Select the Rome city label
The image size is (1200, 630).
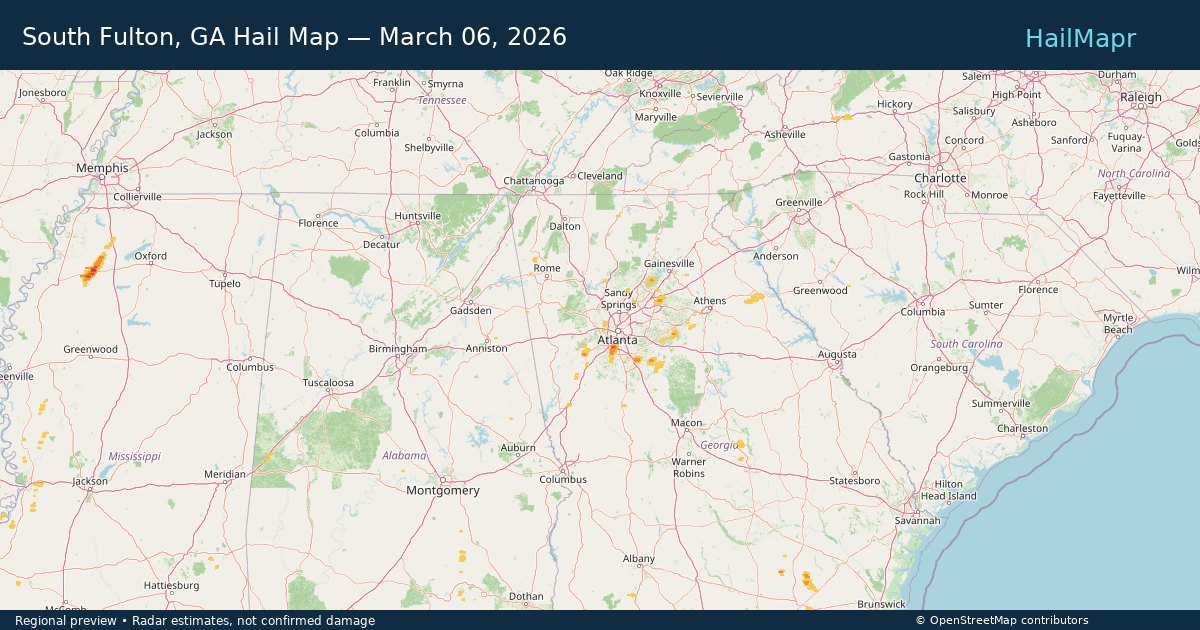click(x=547, y=269)
